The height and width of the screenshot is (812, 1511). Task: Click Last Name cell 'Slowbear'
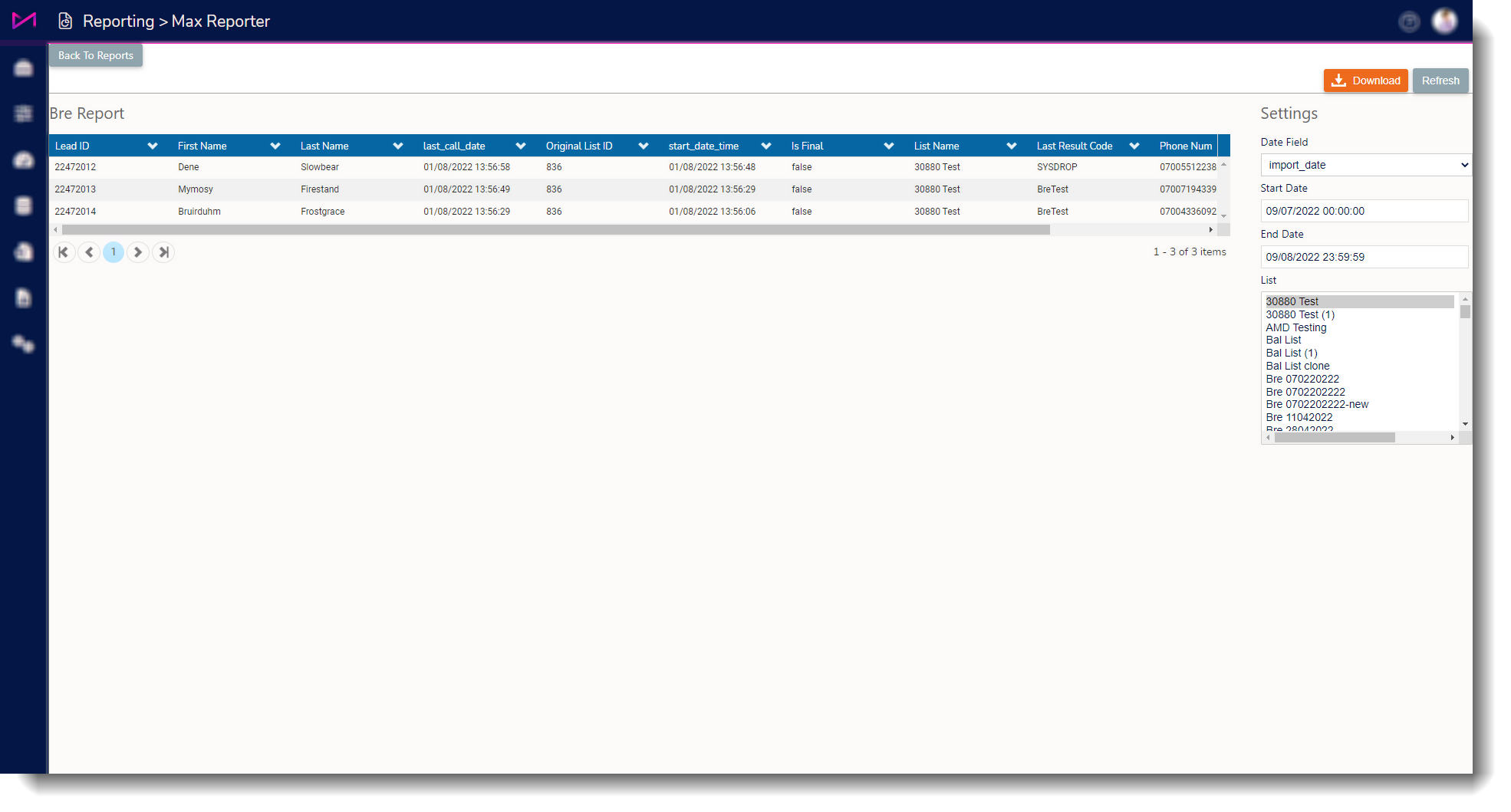[x=320, y=167]
